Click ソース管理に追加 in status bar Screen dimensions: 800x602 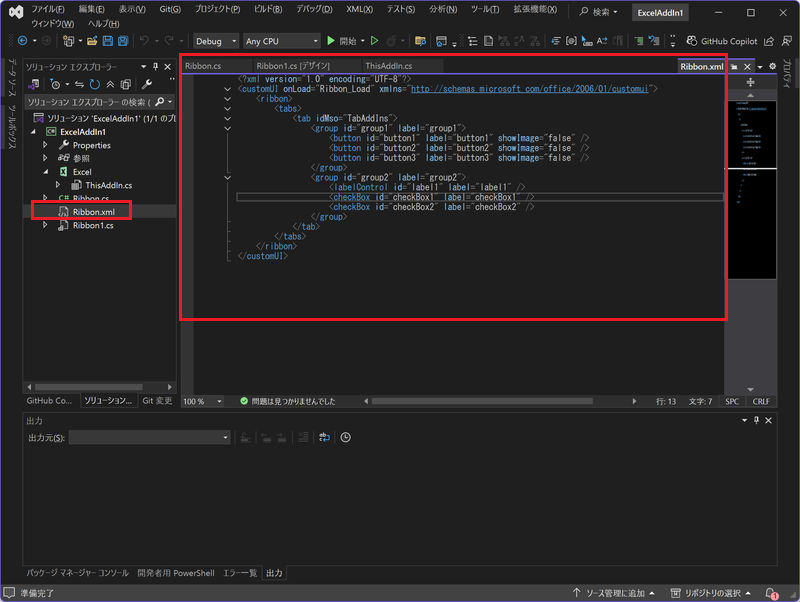(x=613, y=593)
